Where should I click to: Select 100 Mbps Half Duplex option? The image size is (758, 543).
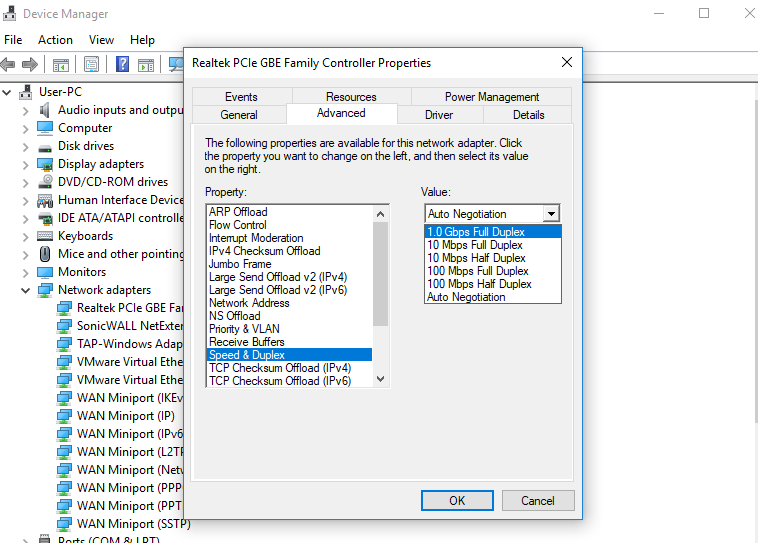[x=493, y=284]
